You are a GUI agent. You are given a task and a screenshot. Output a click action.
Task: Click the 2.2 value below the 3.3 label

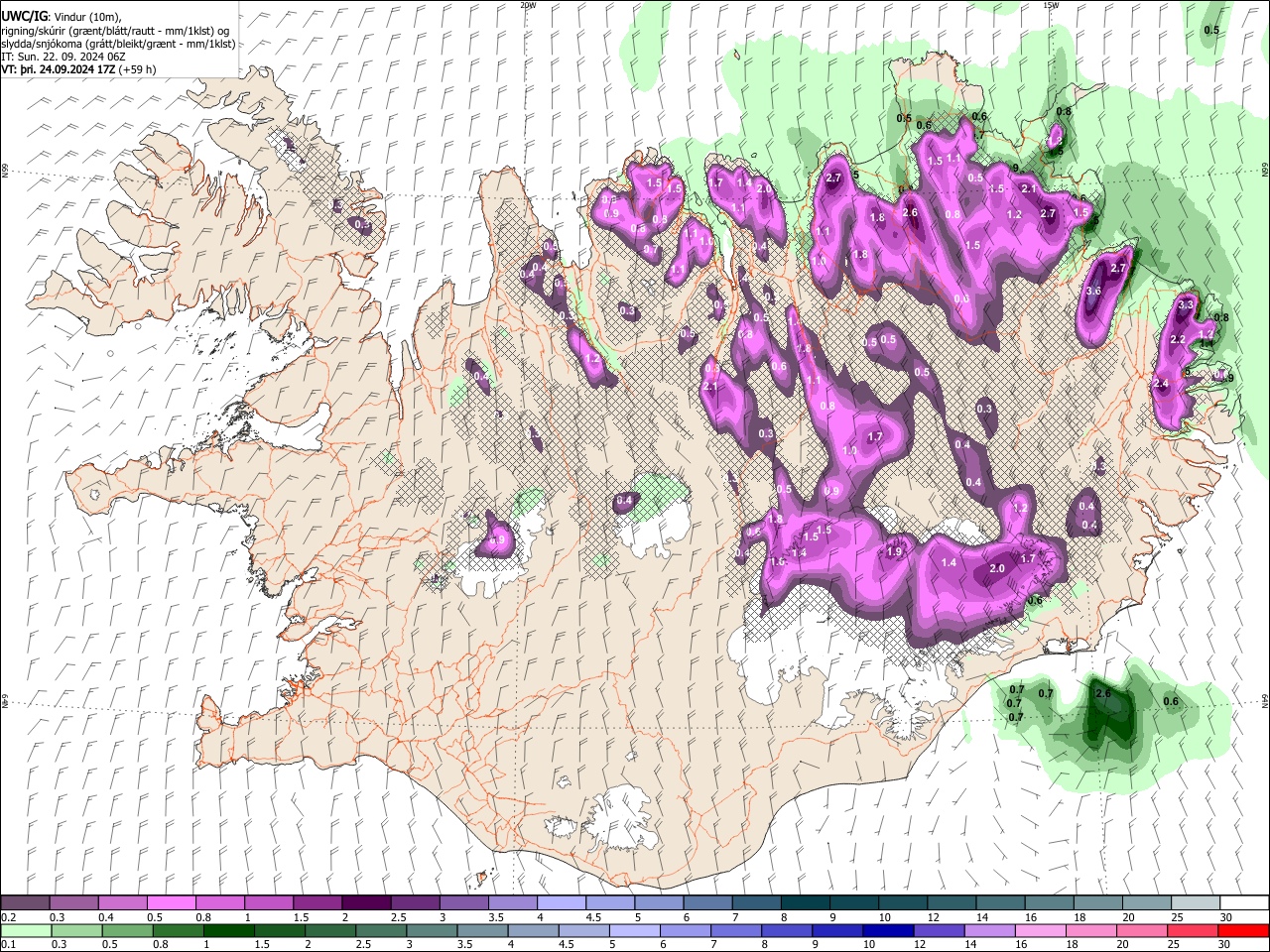[x=1179, y=339]
